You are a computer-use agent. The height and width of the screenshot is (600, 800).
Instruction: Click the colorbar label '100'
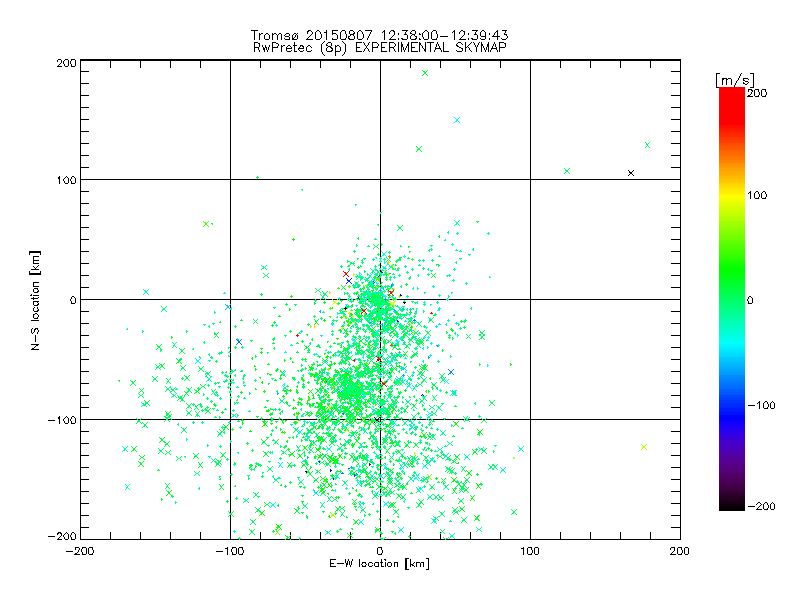(757, 195)
